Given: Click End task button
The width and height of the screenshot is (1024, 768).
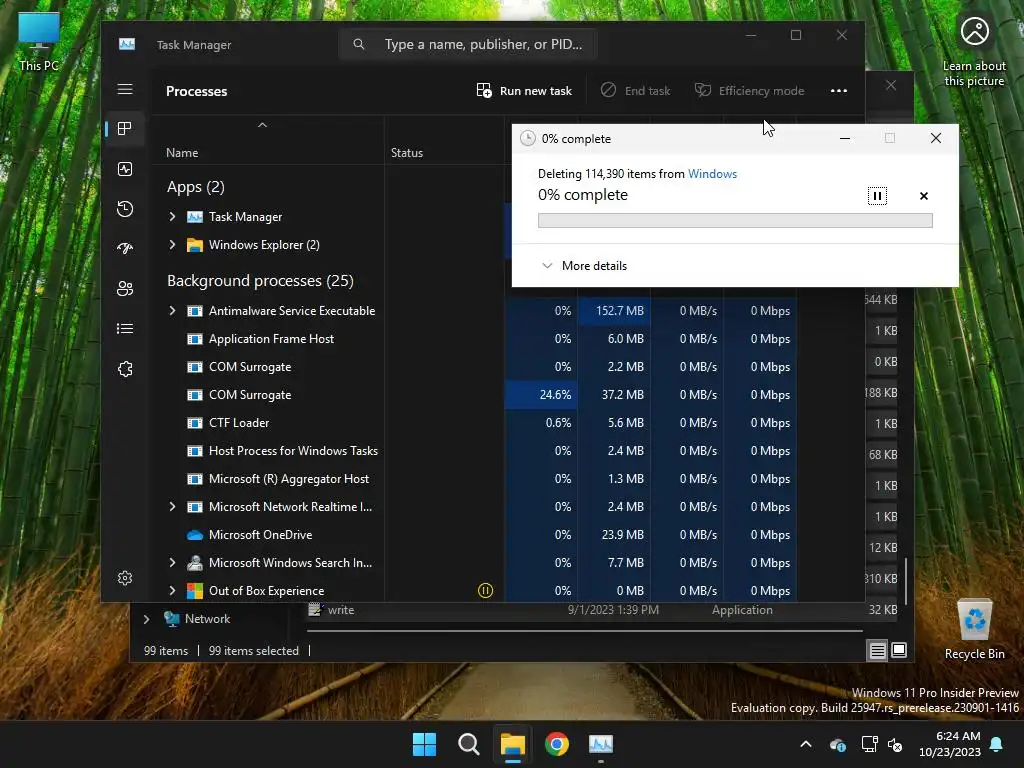Looking at the screenshot, I should (x=635, y=91).
